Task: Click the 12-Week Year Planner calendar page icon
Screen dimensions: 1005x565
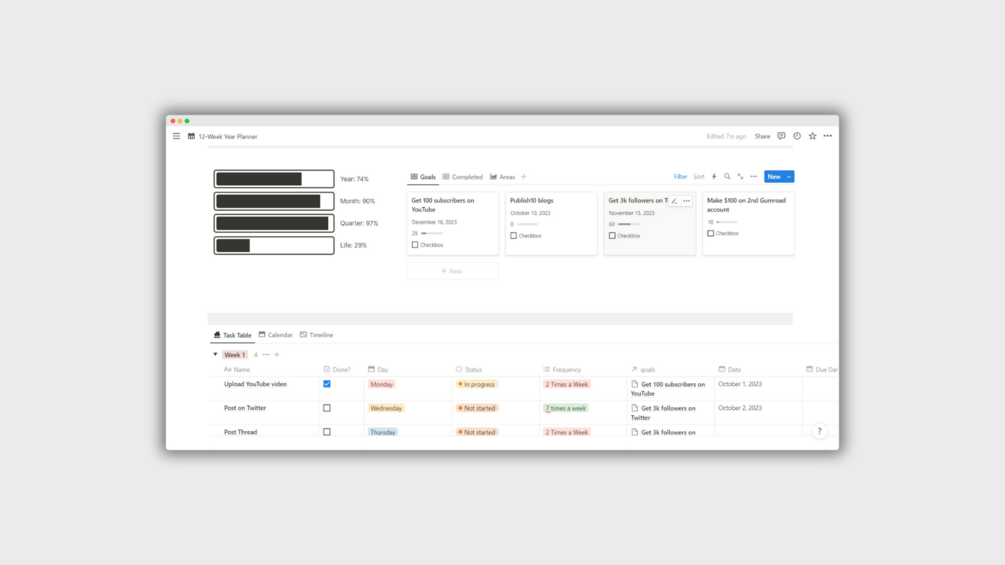Action: (x=191, y=136)
